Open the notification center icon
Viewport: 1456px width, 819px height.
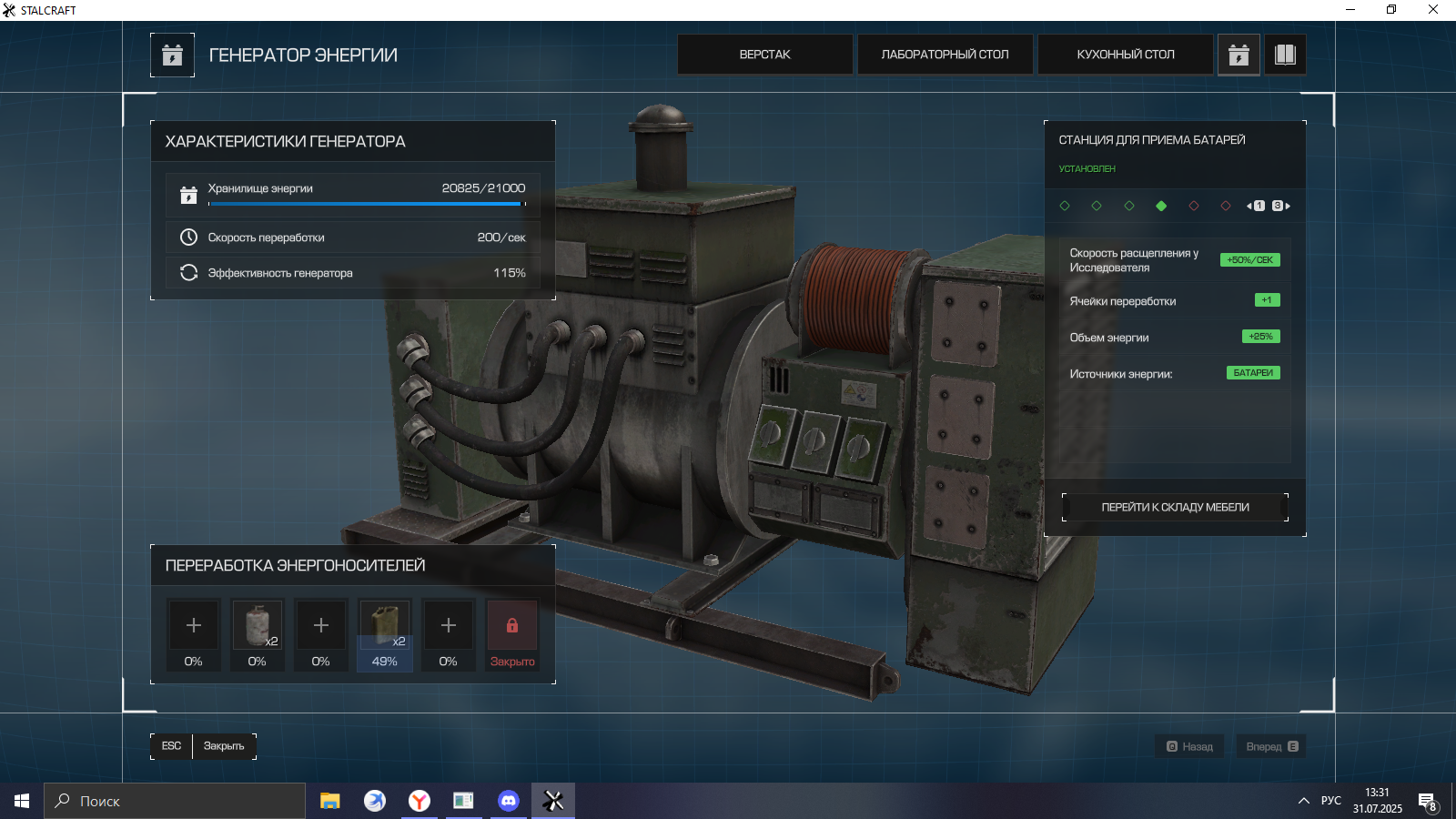click(x=1427, y=801)
